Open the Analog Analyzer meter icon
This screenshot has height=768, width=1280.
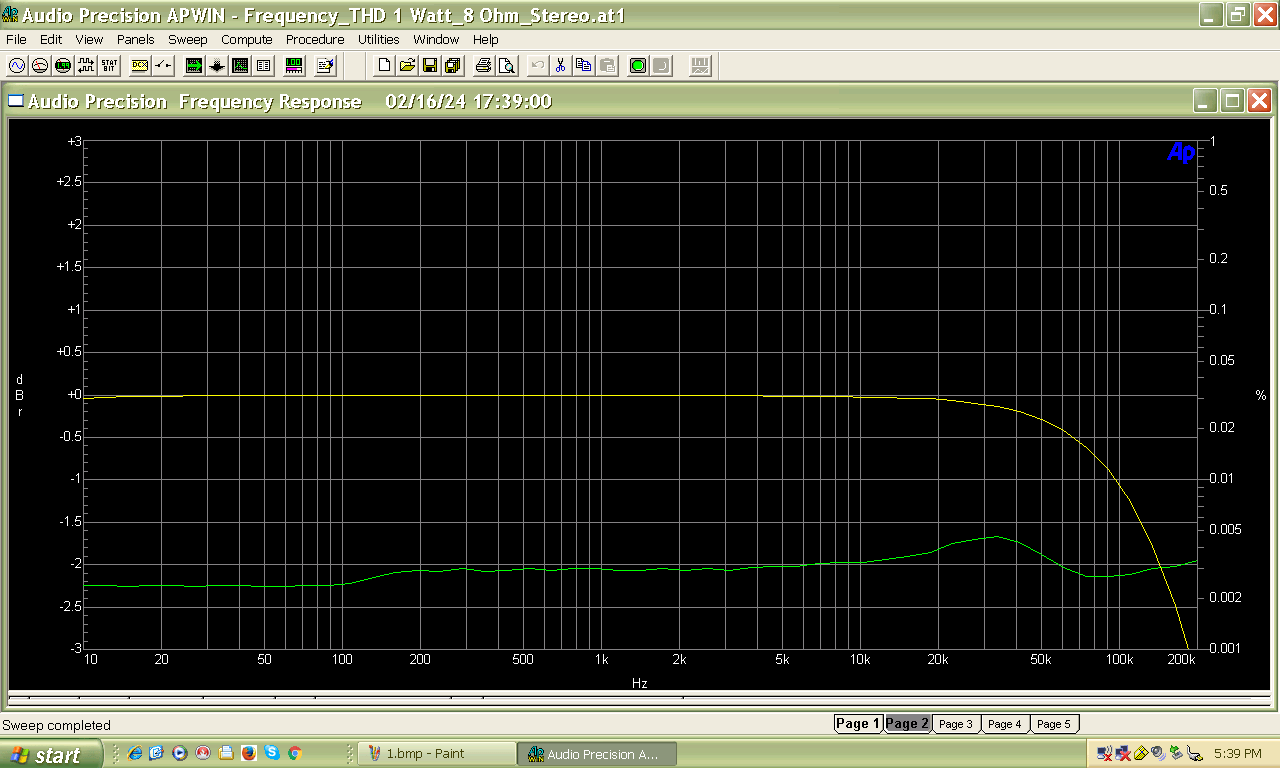coord(40,66)
